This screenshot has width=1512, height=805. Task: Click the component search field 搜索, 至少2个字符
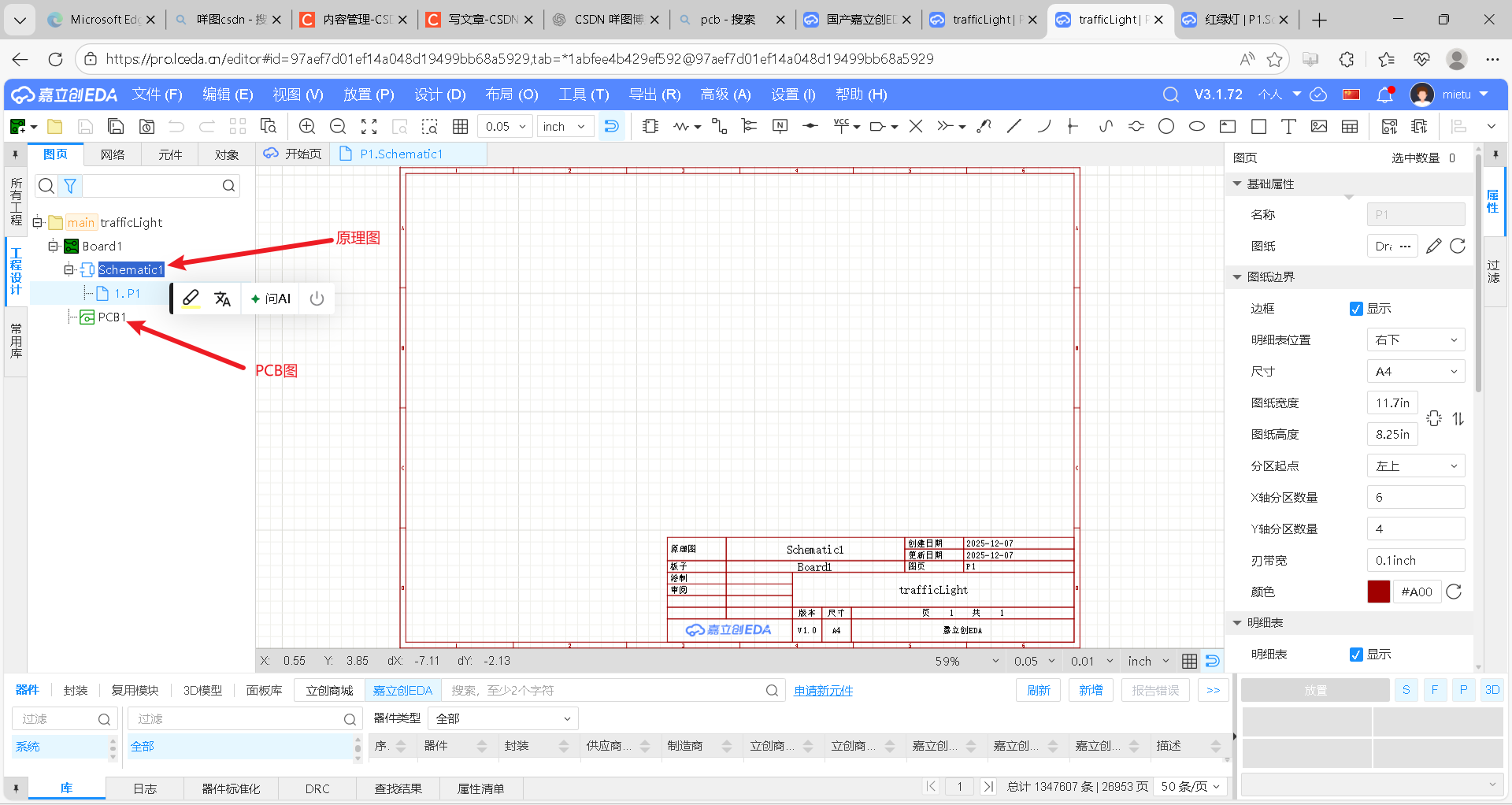click(x=603, y=690)
